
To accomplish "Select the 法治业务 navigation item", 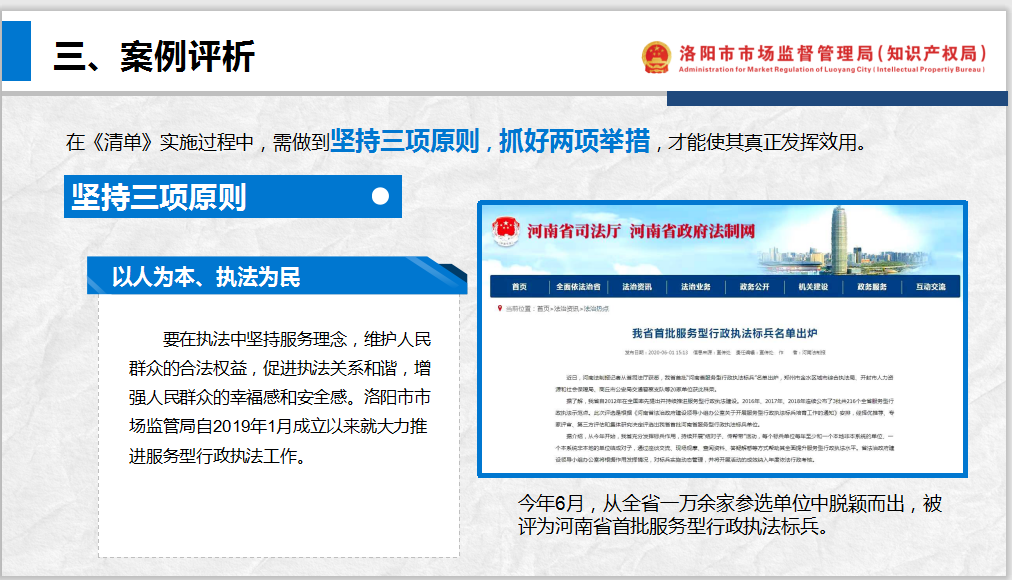I will 695,287.
